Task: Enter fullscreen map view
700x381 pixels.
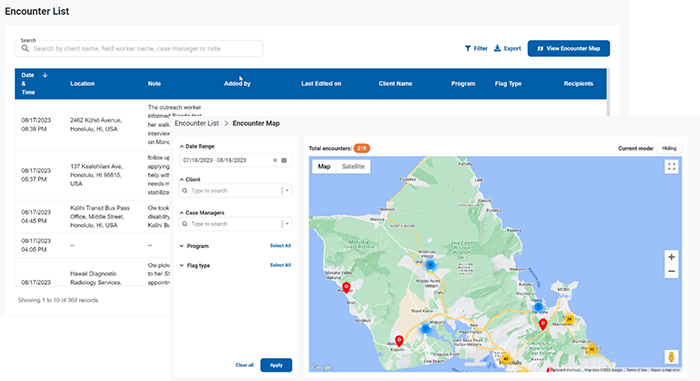Action: click(x=671, y=167)
